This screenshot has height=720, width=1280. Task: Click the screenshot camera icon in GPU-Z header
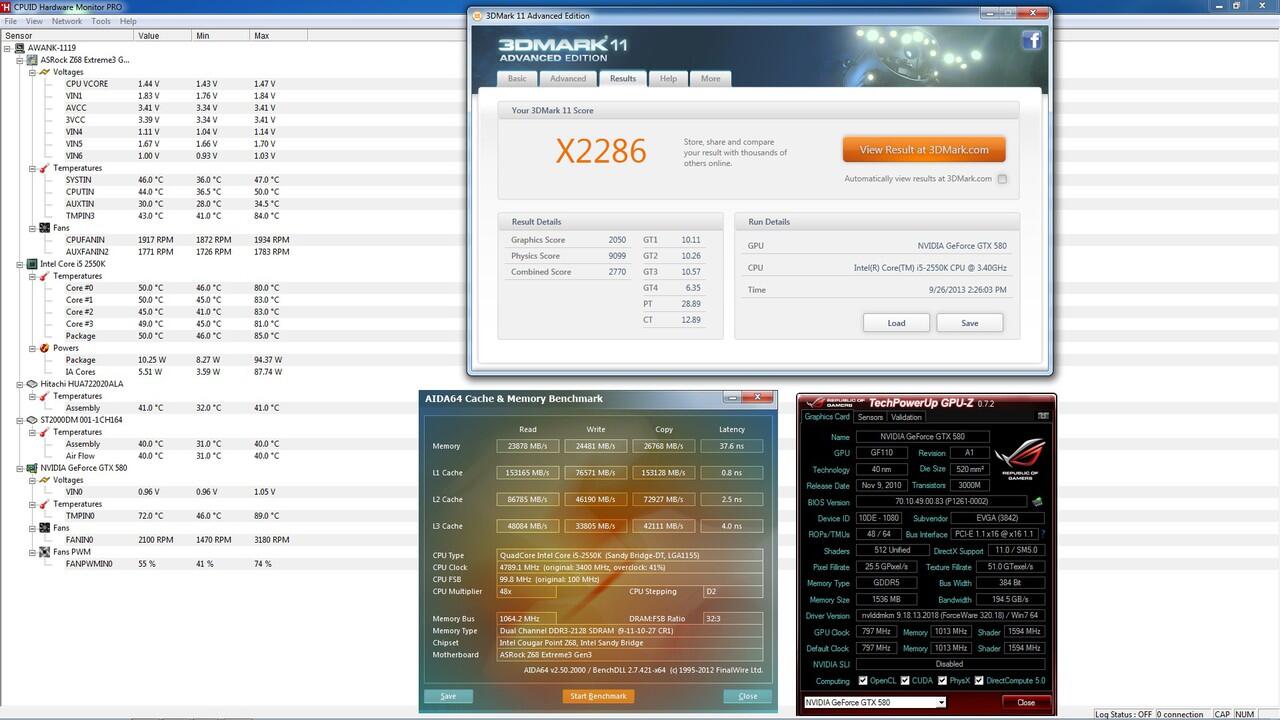1043,416
